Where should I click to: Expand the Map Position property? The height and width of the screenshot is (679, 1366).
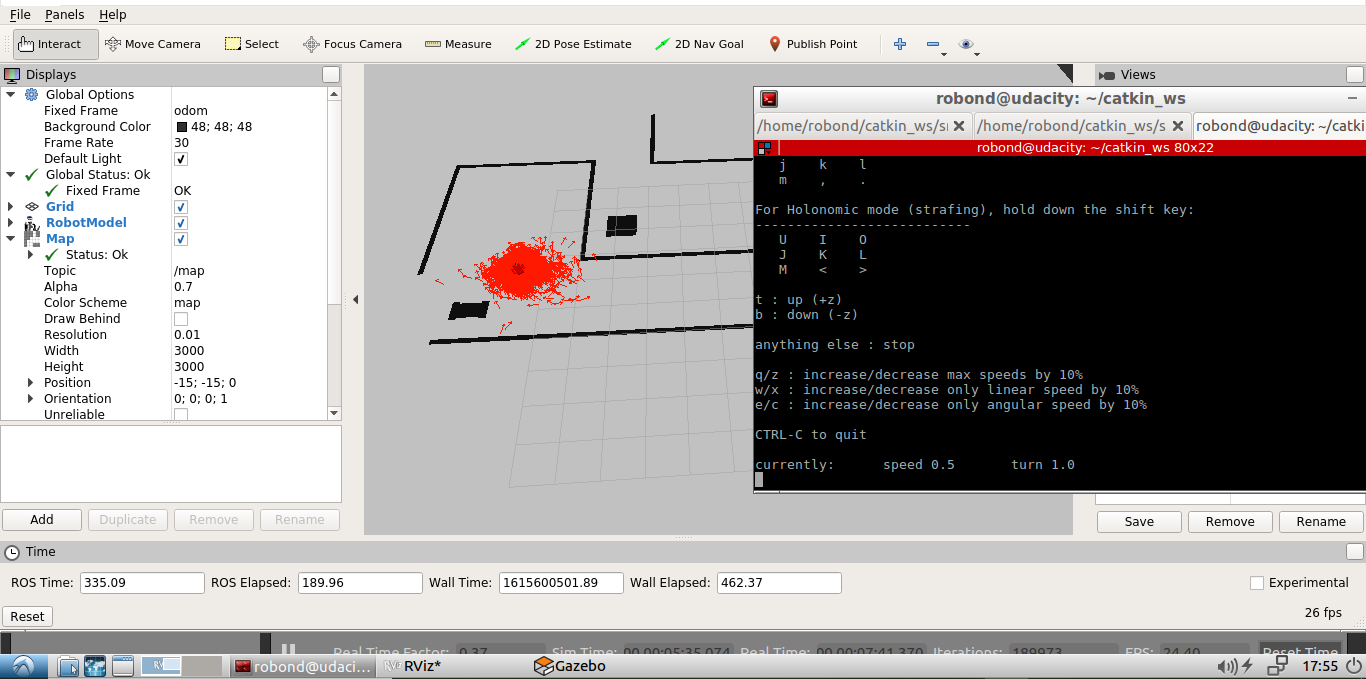click(29, 382)
